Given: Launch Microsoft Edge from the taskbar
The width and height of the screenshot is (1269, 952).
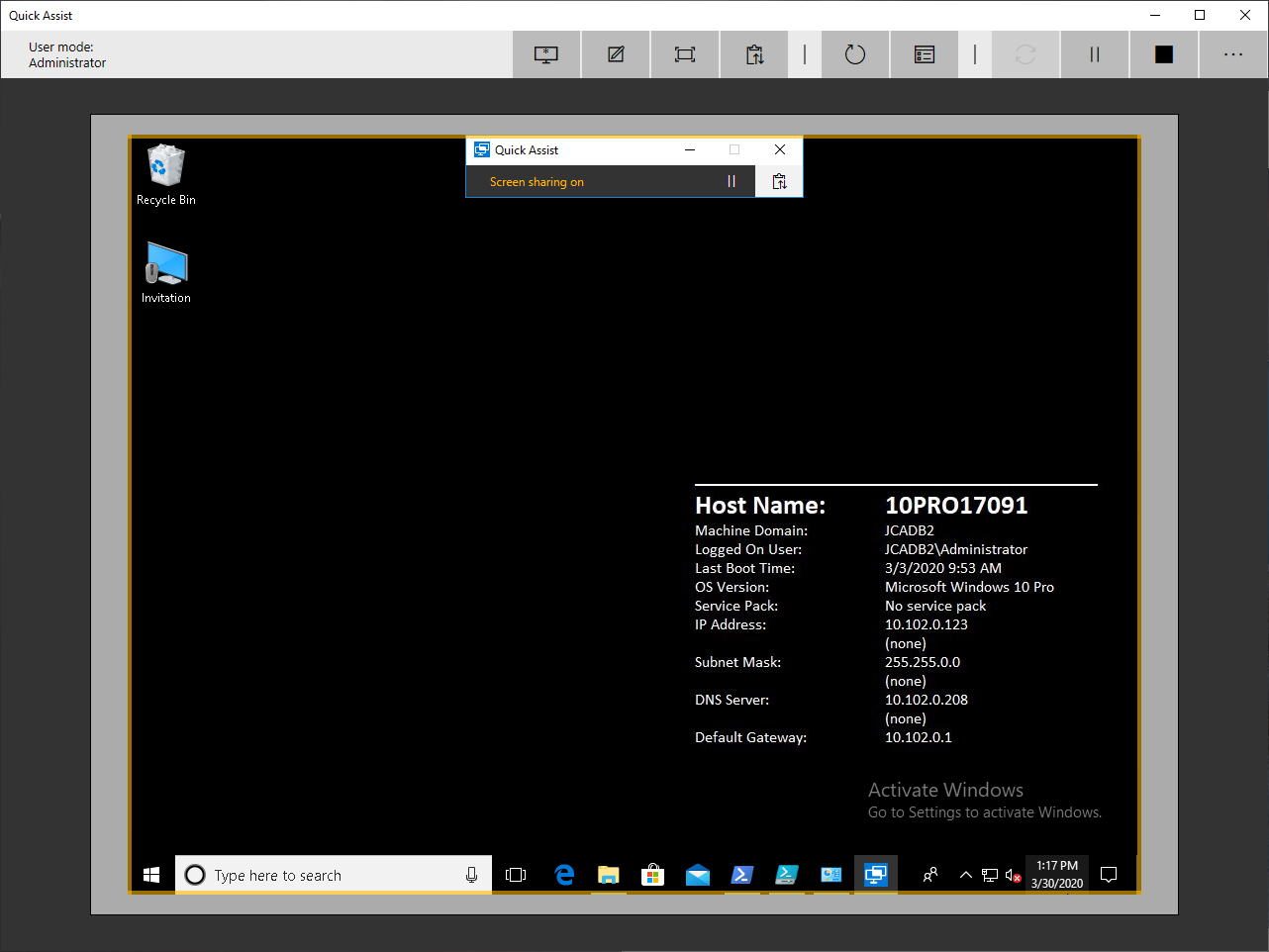Looking at the screenshot, I should 564,875.
